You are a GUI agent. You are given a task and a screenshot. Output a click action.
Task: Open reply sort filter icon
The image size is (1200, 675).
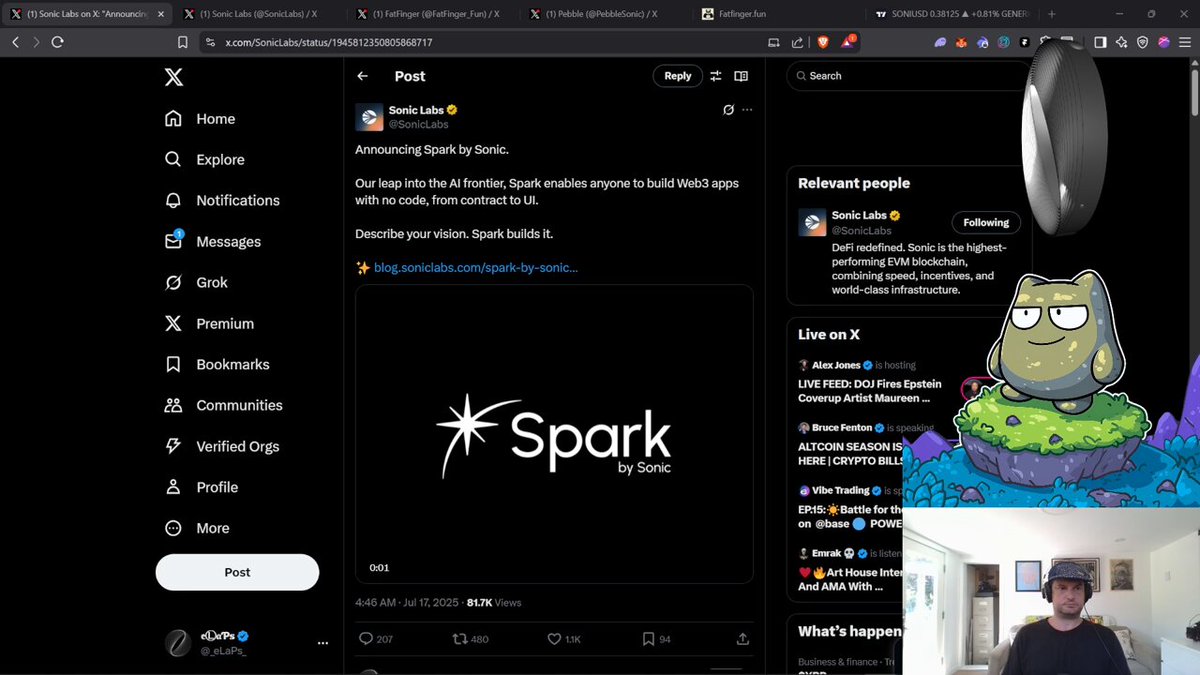point(716,76)
